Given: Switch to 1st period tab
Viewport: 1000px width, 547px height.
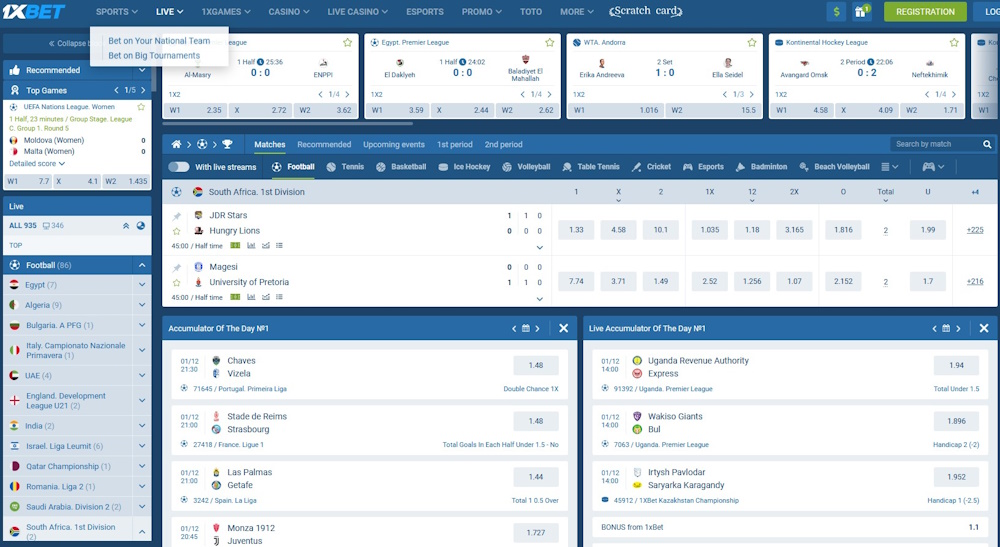Looking at the screenshot, I should [454, 145].
